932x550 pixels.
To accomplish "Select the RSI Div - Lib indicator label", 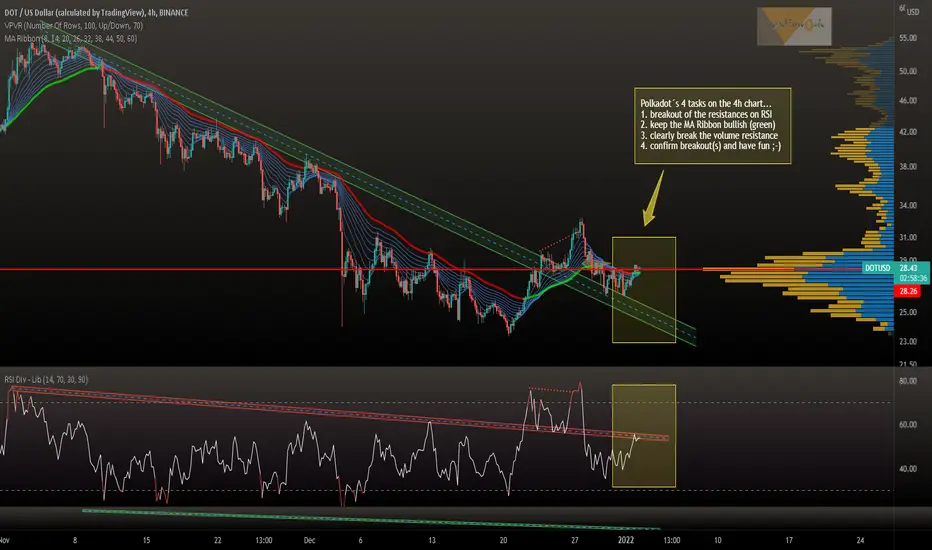I will (x=46, y=379).
